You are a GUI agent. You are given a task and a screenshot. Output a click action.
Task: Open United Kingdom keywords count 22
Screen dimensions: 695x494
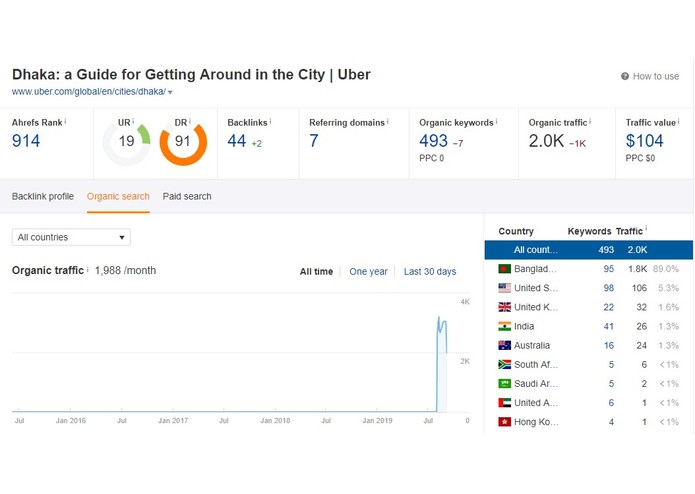pyautogui.click(x=609, y=307)
